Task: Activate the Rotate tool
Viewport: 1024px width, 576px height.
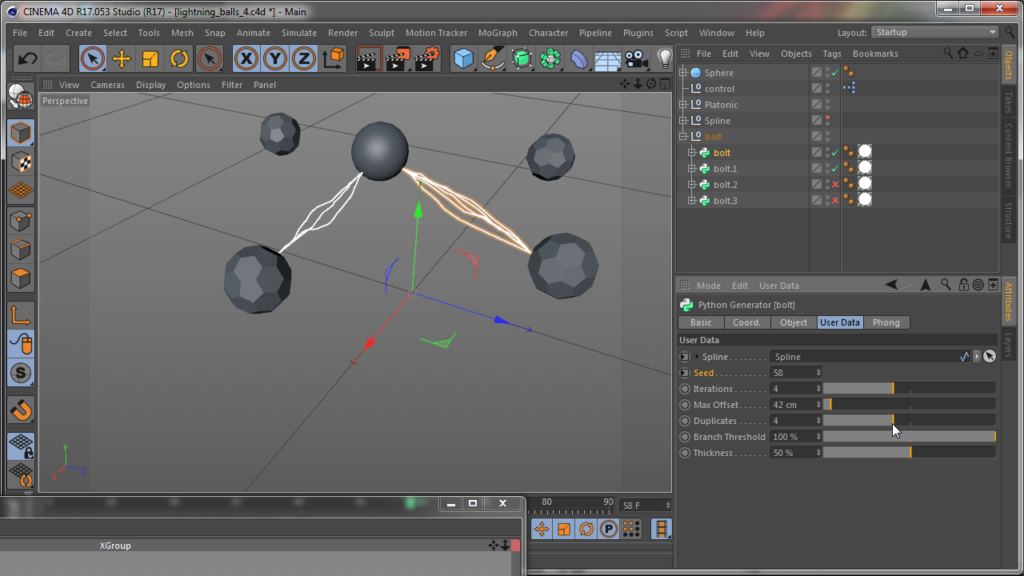Action: [179, 59]
